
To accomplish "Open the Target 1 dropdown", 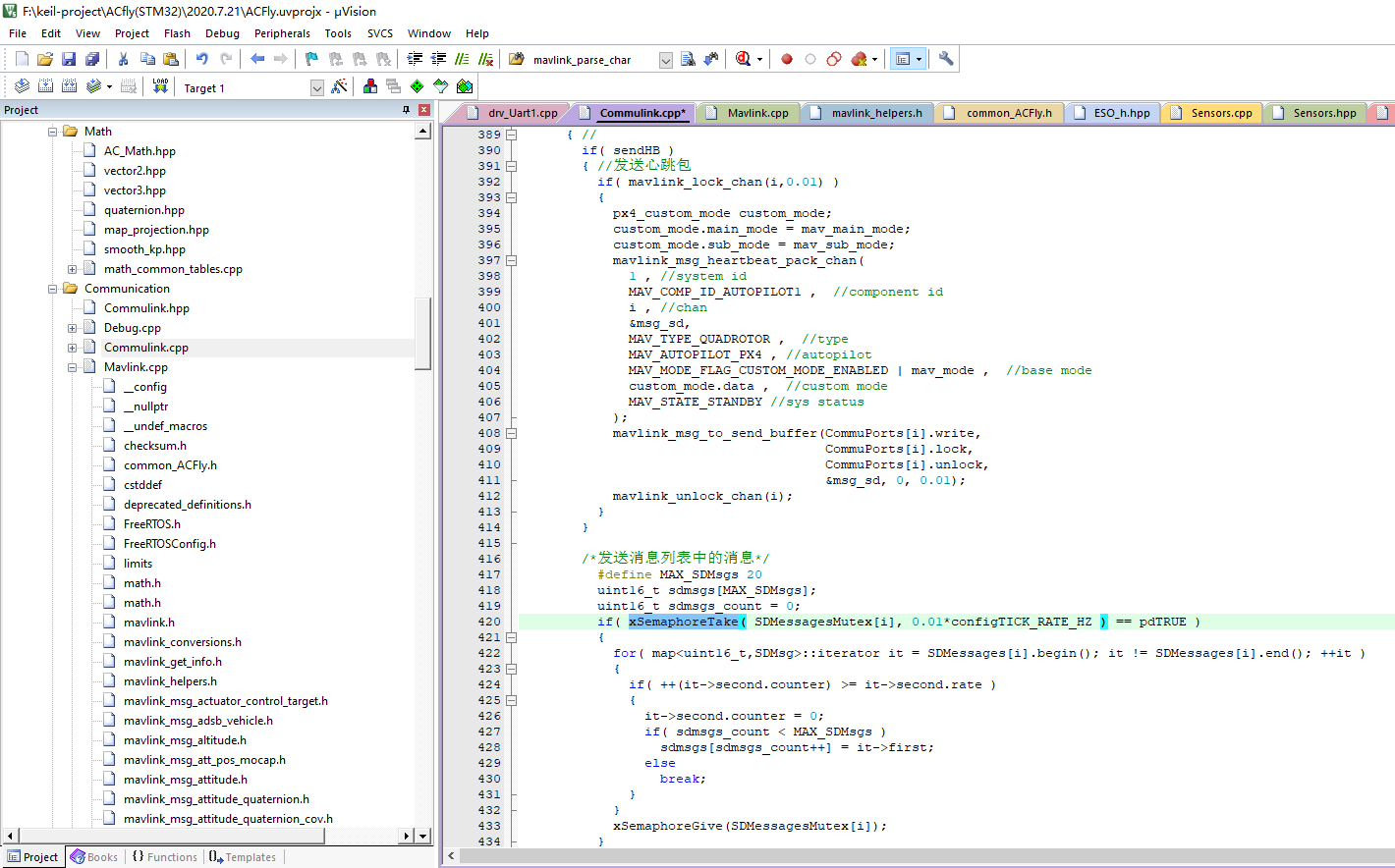I will 317,87.
